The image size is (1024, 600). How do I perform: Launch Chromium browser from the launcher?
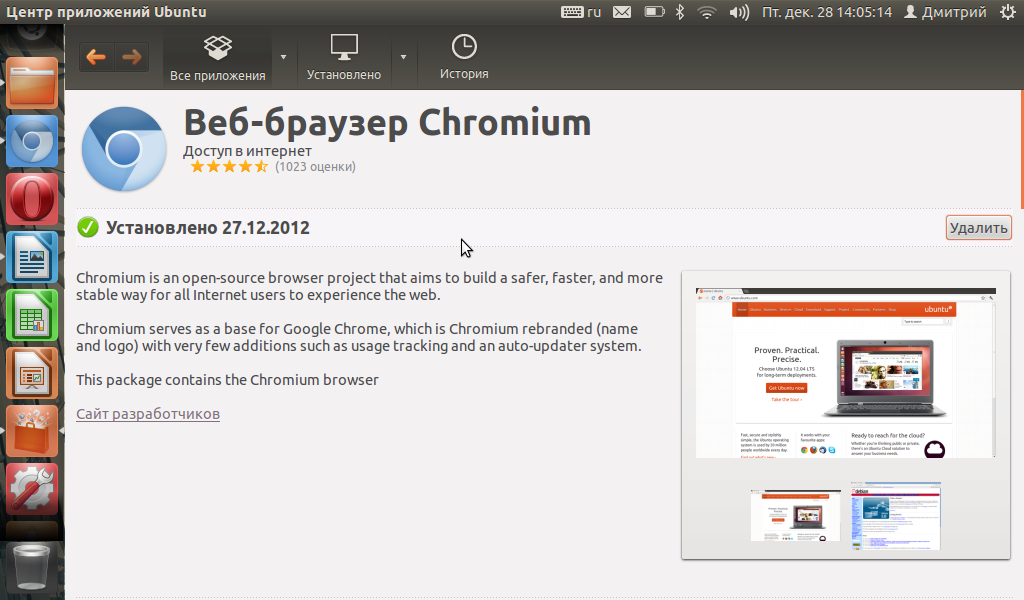coord(32,141)
